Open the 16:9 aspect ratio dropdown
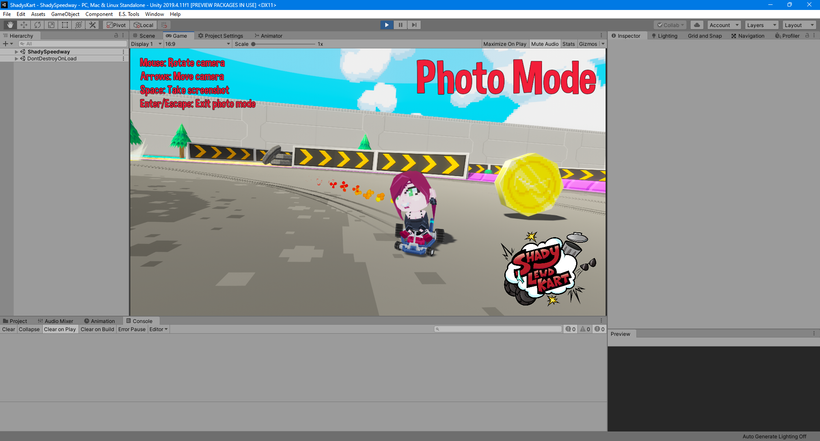The image size is (820, 441). point(197,44)
